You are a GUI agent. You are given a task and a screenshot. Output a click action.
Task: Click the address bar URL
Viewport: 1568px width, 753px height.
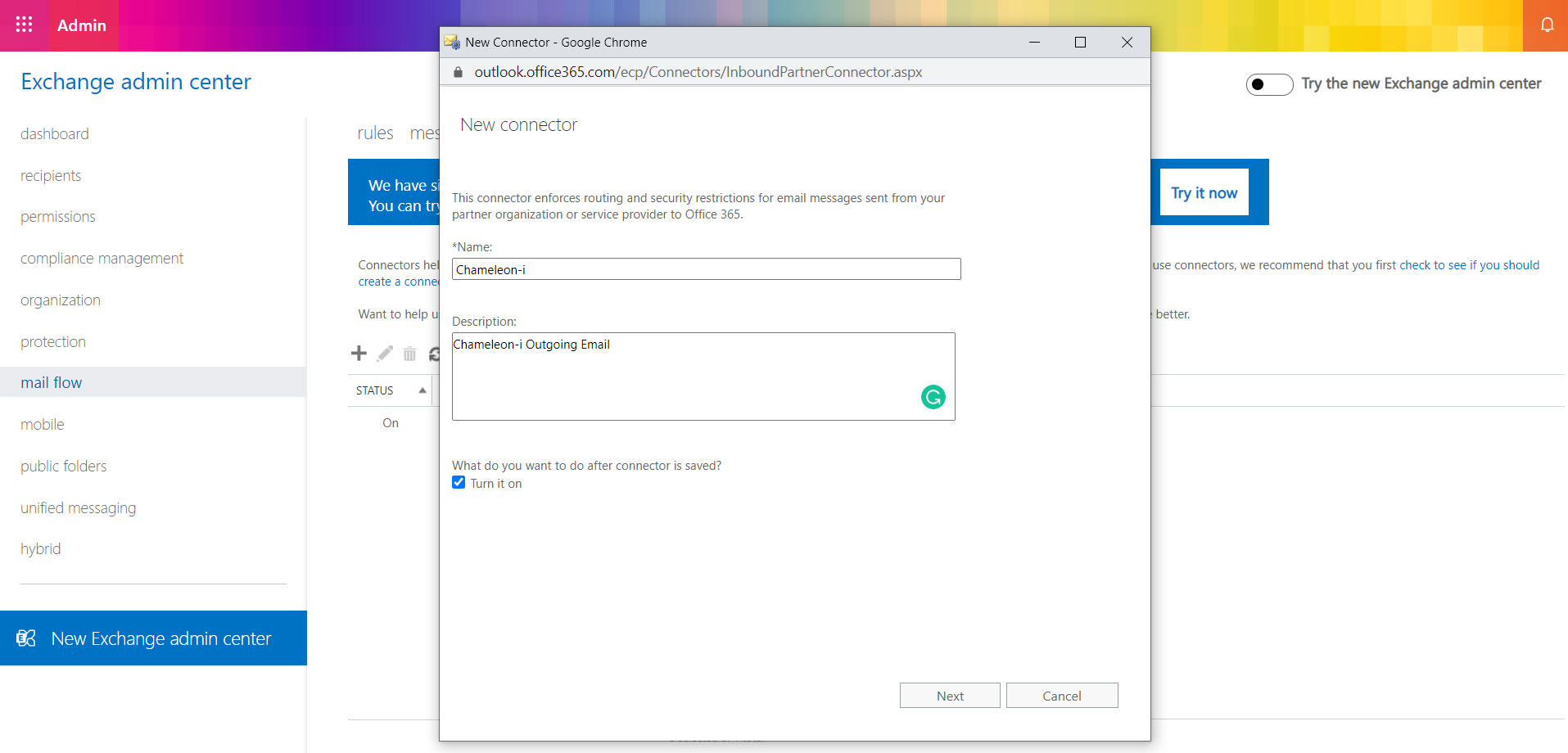point(698,72)
